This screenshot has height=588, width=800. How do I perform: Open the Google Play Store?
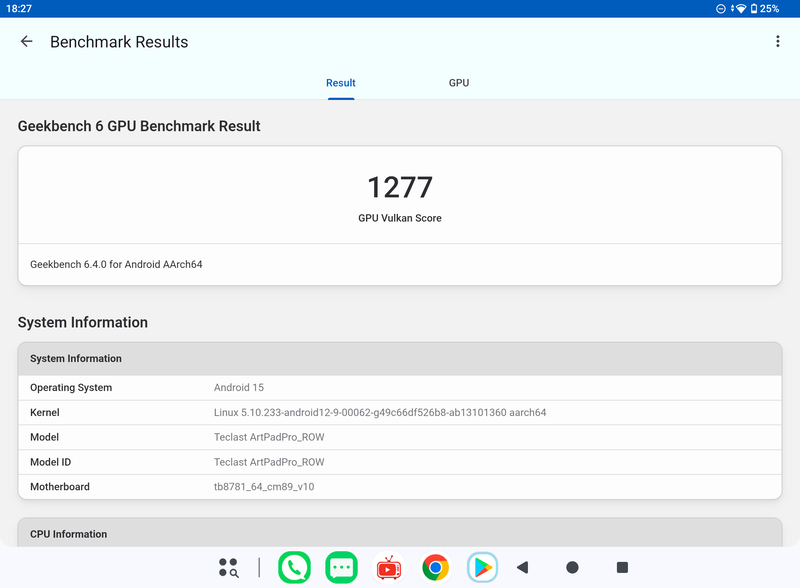pyautogui.click(x=482, y=568)
